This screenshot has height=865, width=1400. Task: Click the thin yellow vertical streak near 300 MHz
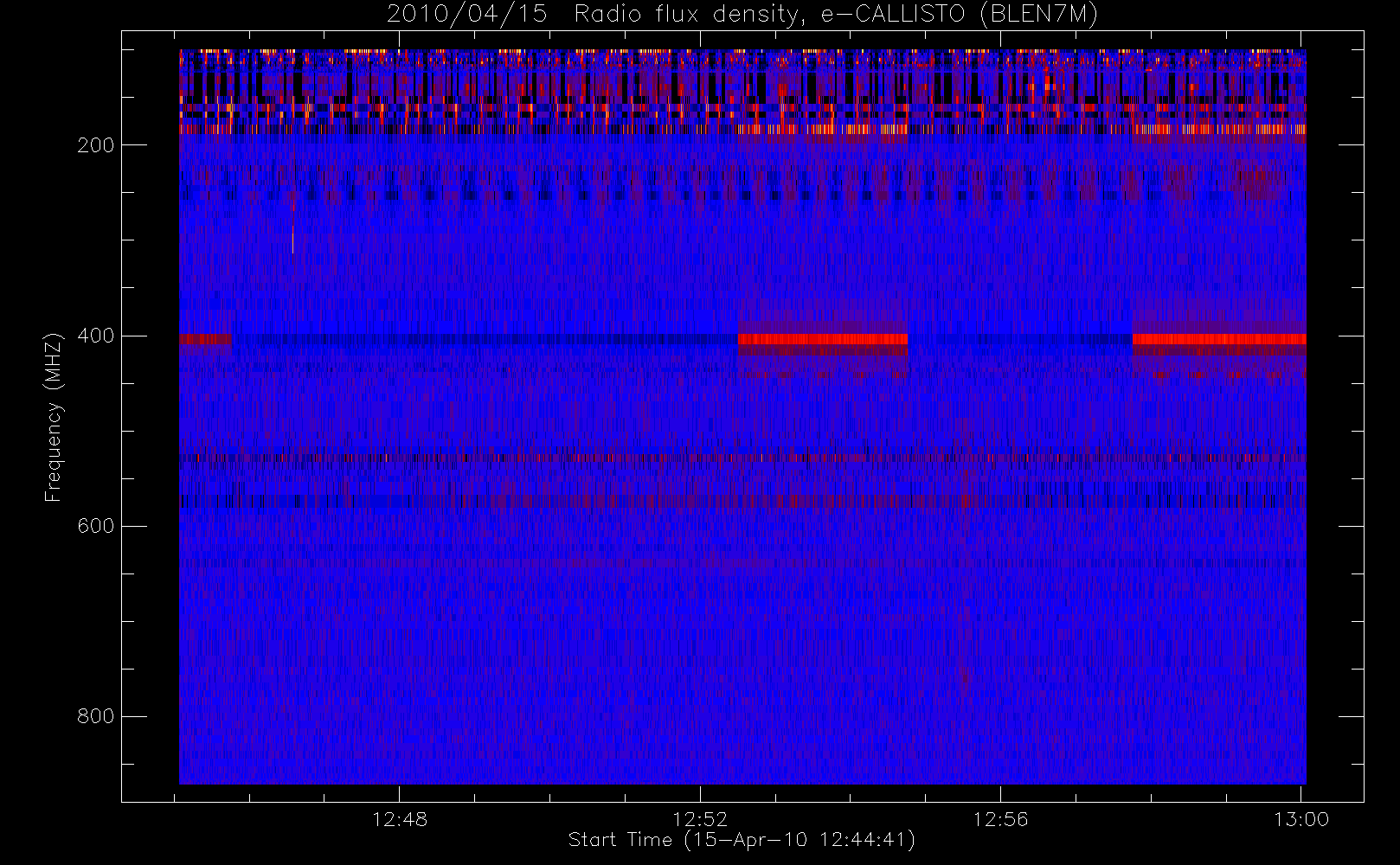tap(292, 240)
